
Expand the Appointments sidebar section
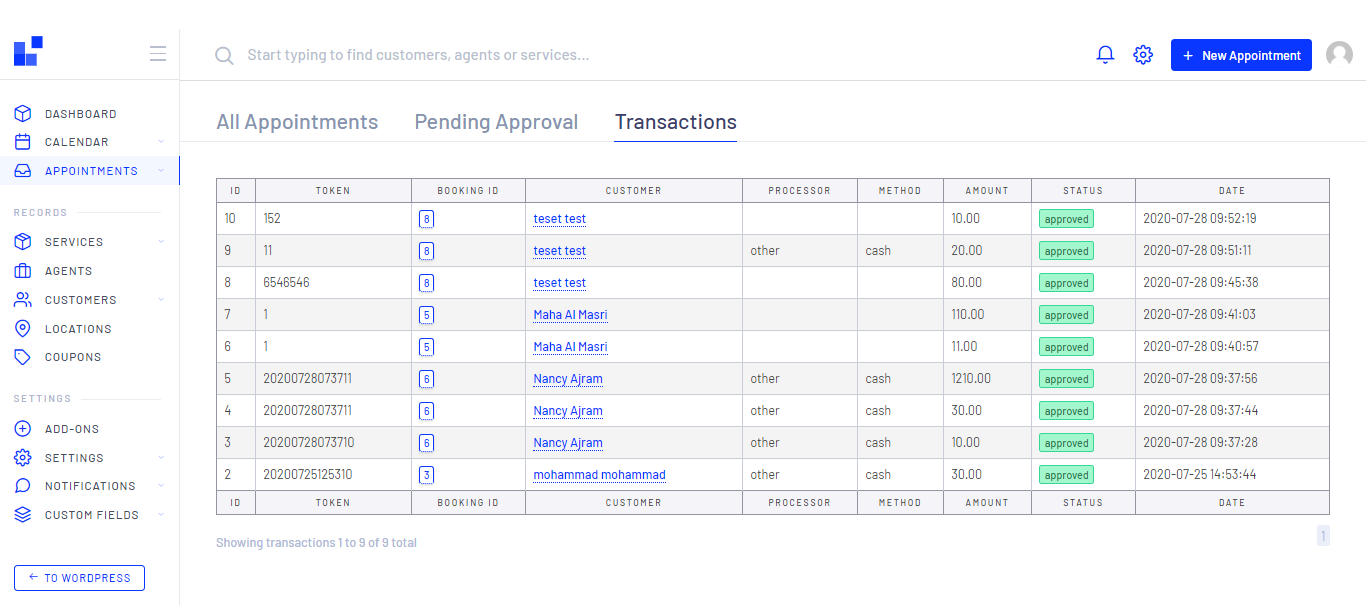pyautogui.click(x=160, y=170)
